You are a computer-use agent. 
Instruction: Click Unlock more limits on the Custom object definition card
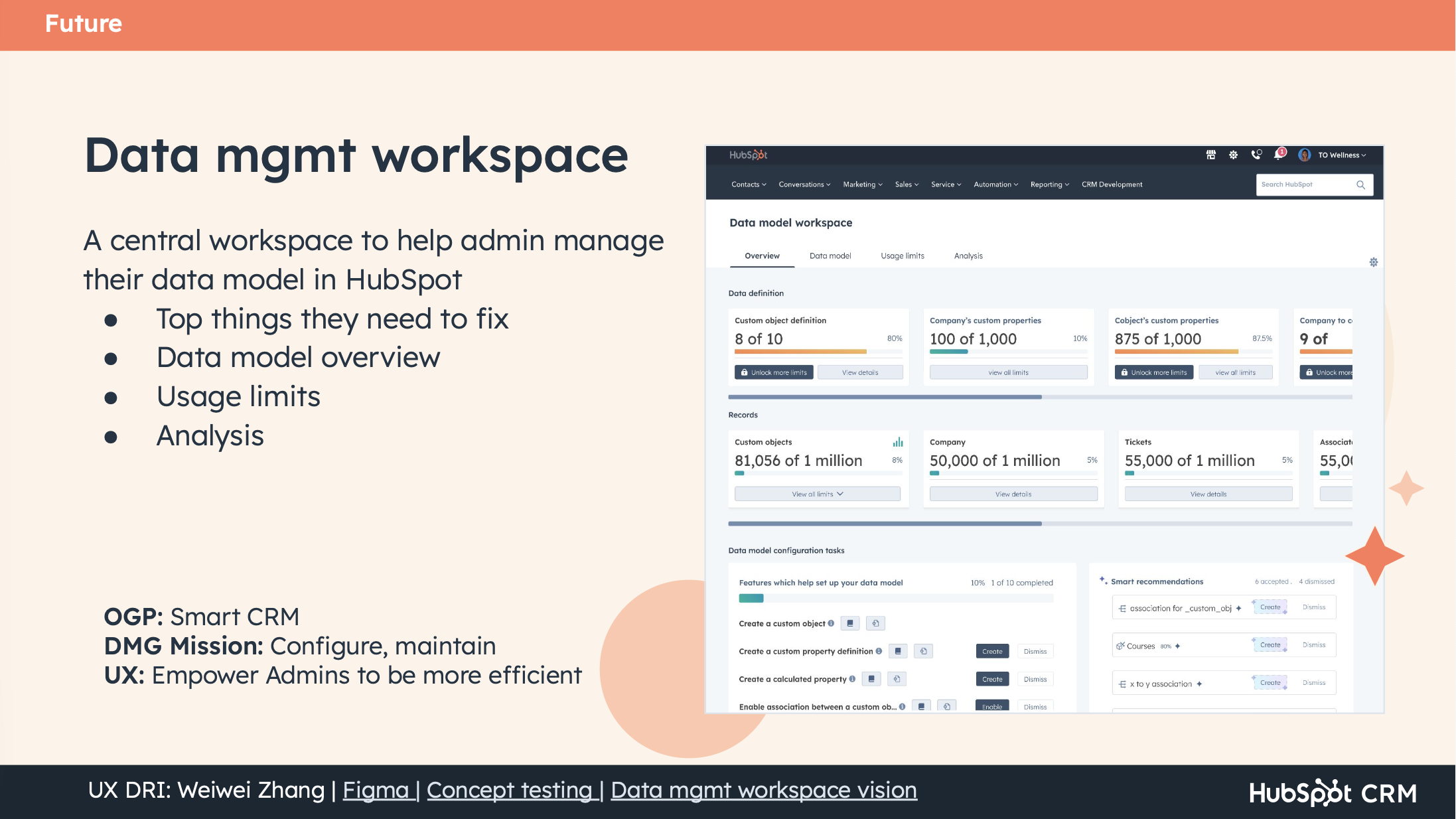(x=773, y=372)
